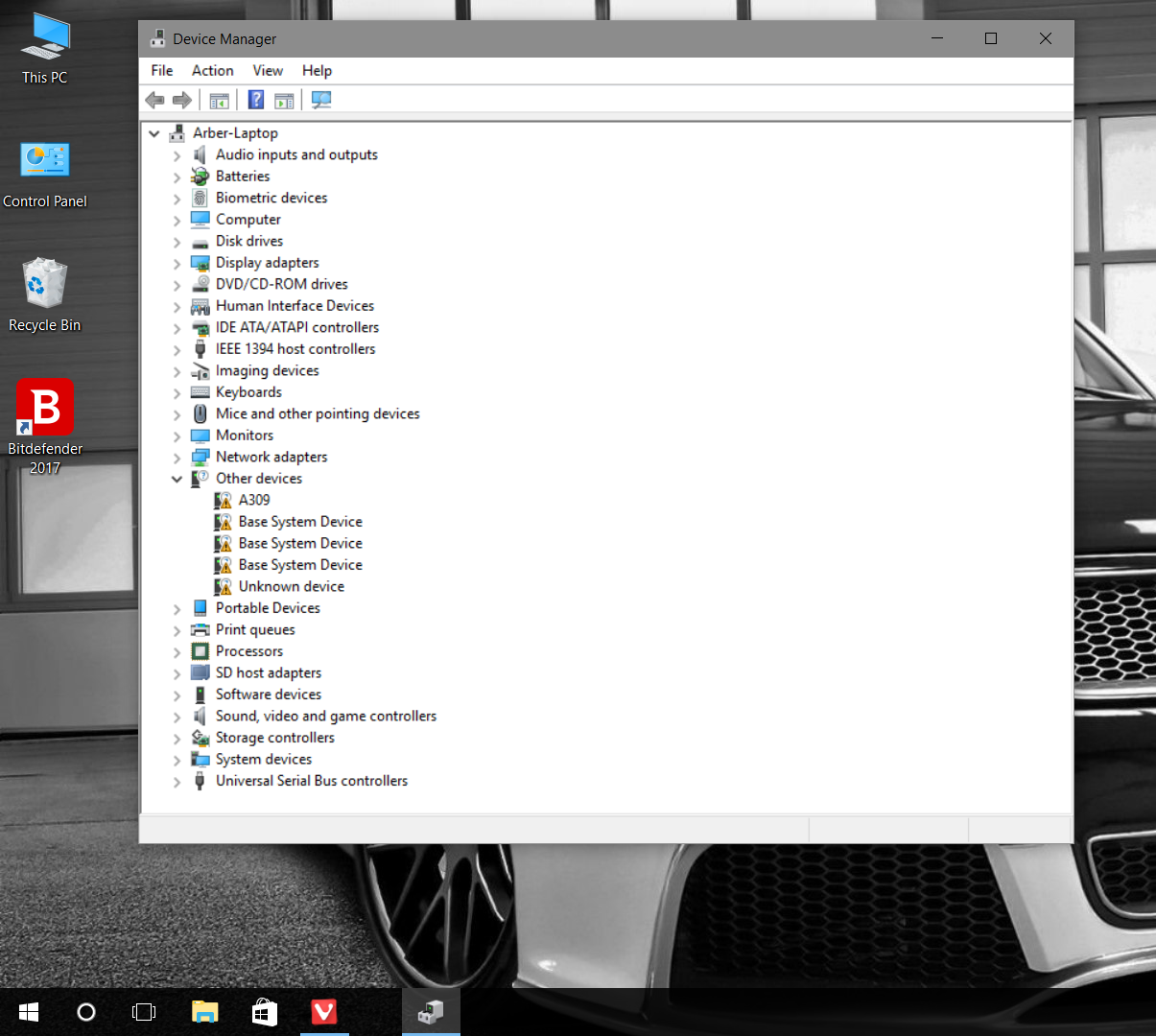This screenshot has height=1036, width=1156.
Task: Open the View menu
Action: point(268,71)
